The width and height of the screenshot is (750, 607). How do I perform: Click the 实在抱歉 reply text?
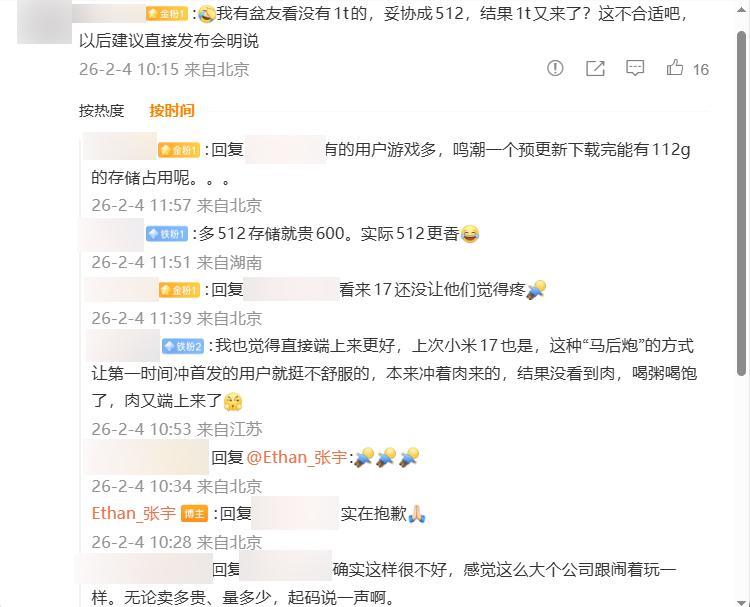click(x=373, y=514)
